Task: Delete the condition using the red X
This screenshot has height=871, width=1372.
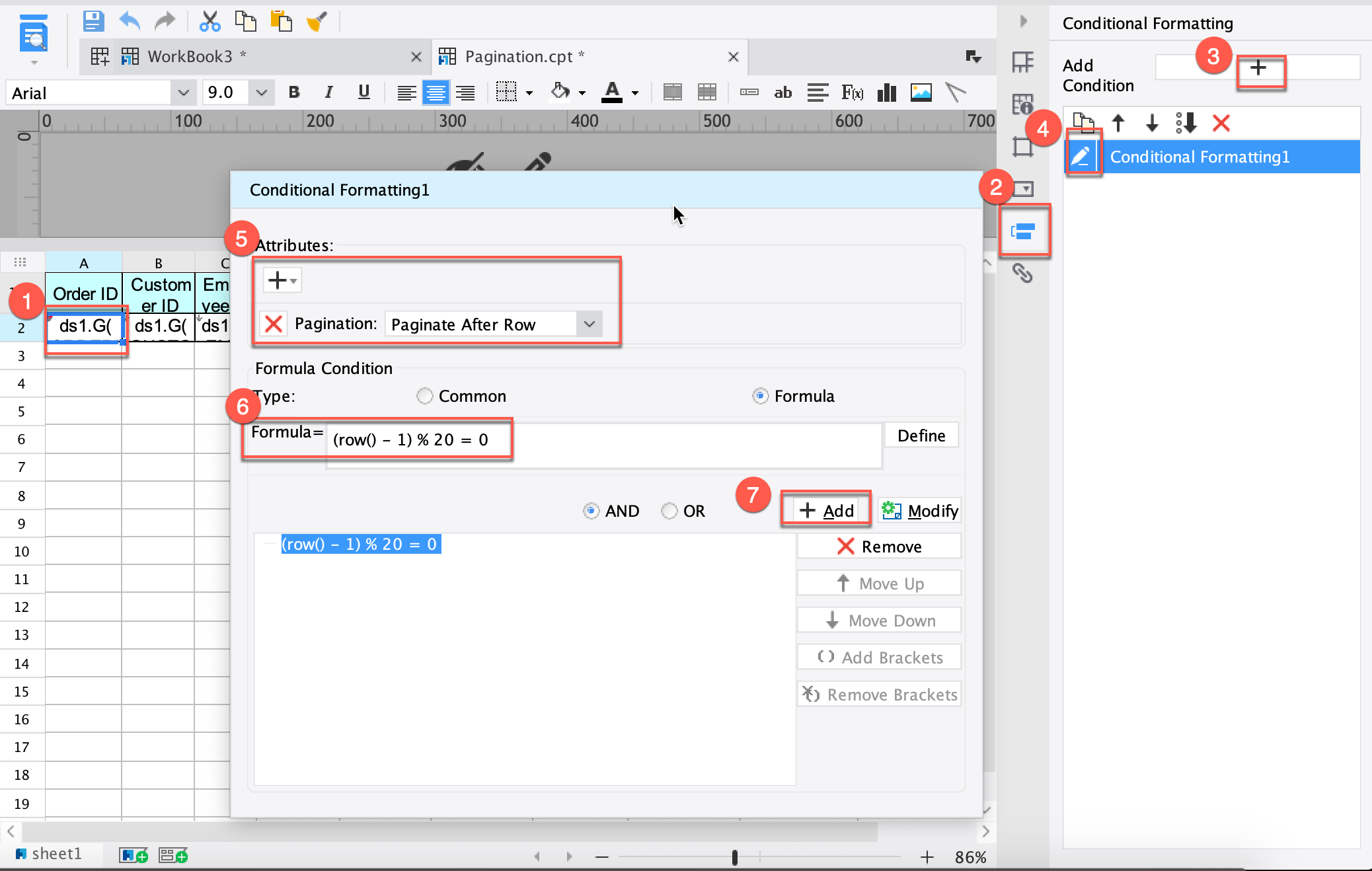Action: [x=1221, y=123]
